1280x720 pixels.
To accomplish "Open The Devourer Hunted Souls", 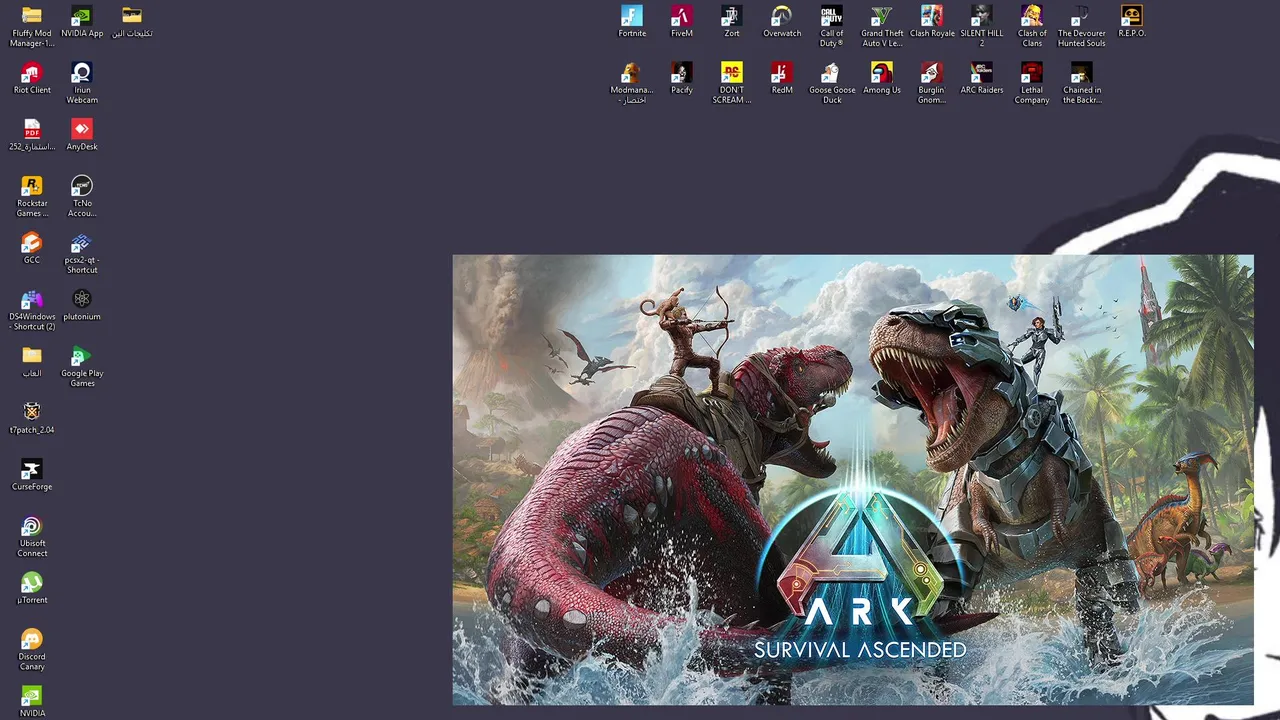I will pyautogui.click(x=1082, y=16).
